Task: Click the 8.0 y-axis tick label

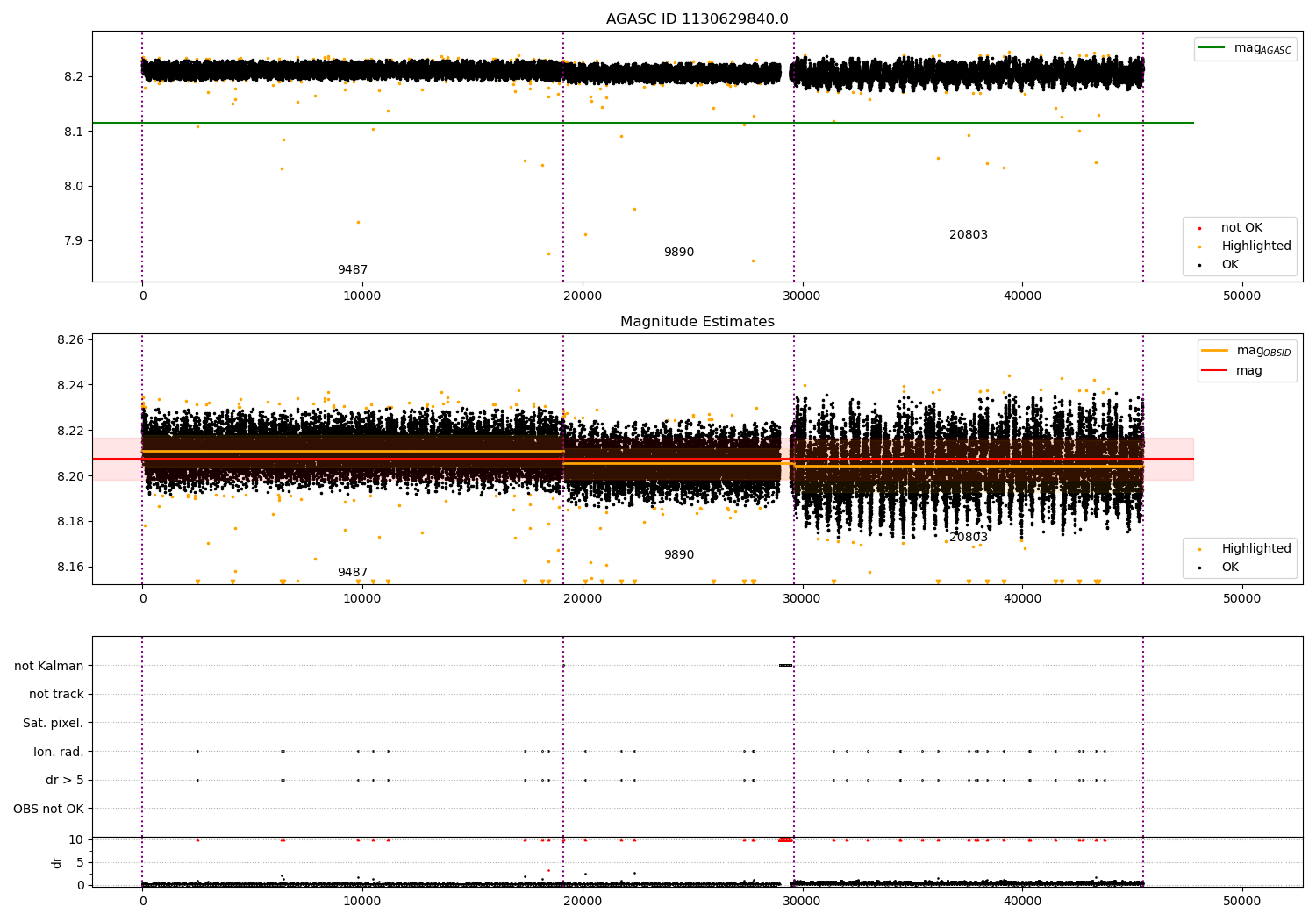Action: pos(74,186)
